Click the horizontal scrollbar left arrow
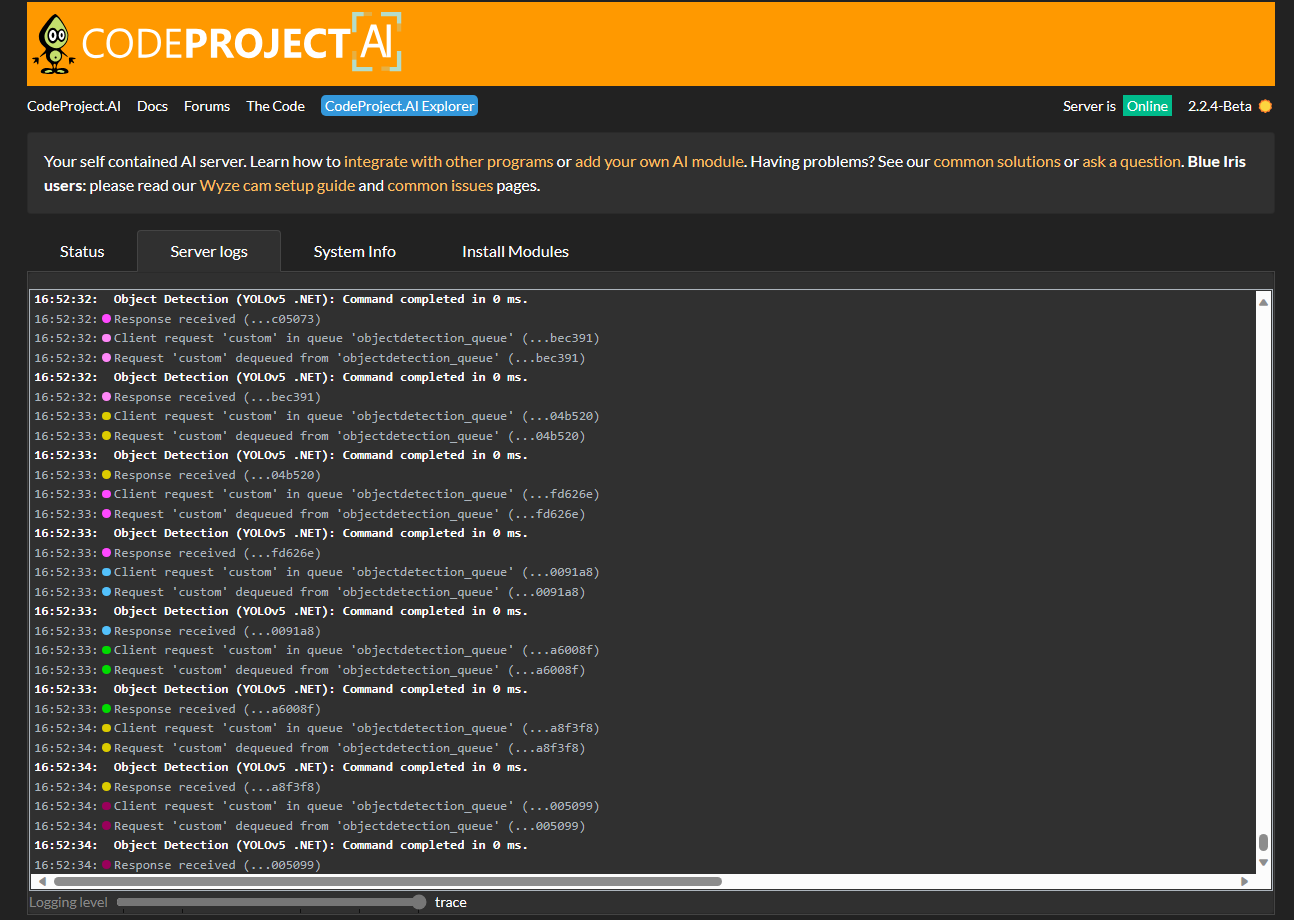The width and height of the screenshot is (1294, 920). (42, 881)
